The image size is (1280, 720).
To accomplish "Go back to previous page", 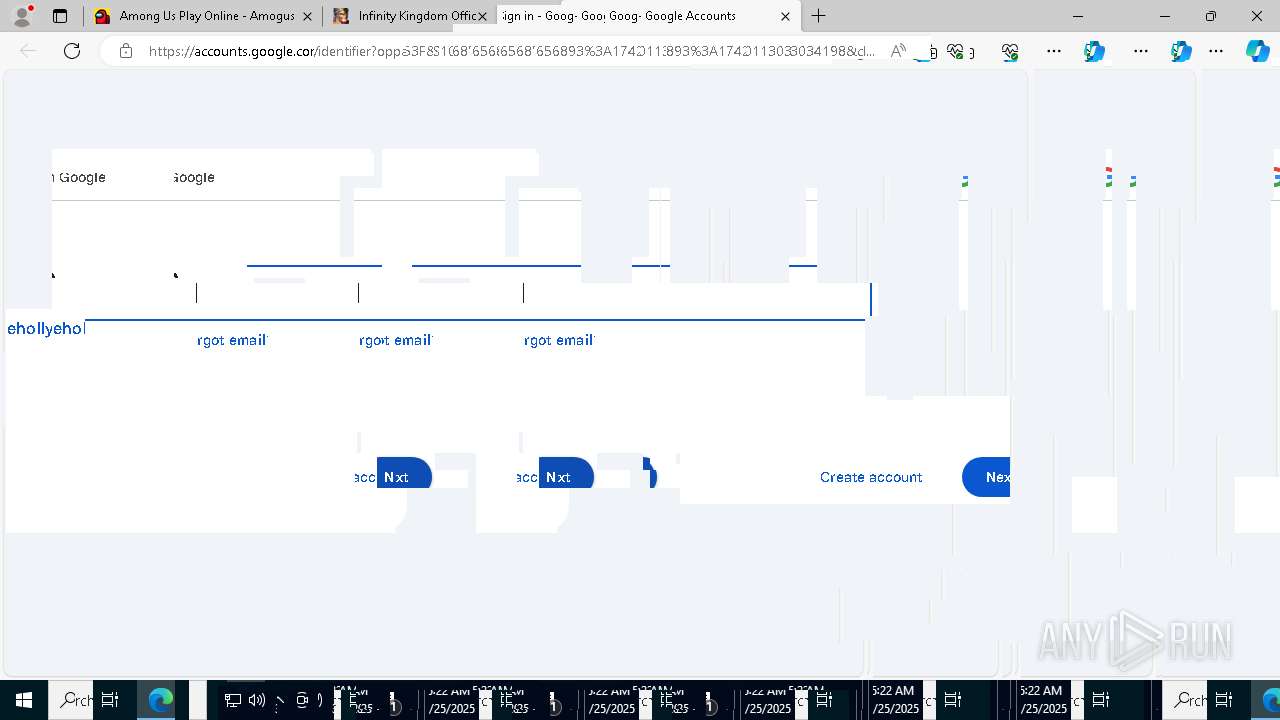I will [28, 51].
